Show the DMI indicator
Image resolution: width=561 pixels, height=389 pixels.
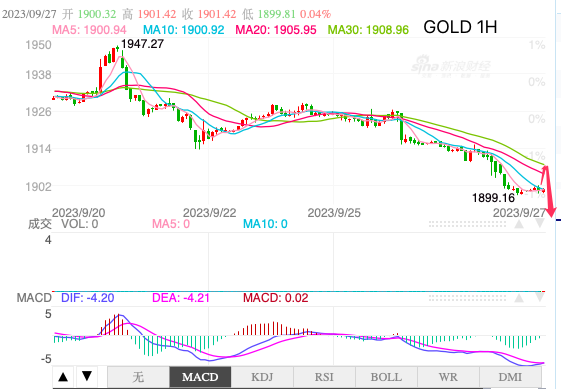(510, 377)
